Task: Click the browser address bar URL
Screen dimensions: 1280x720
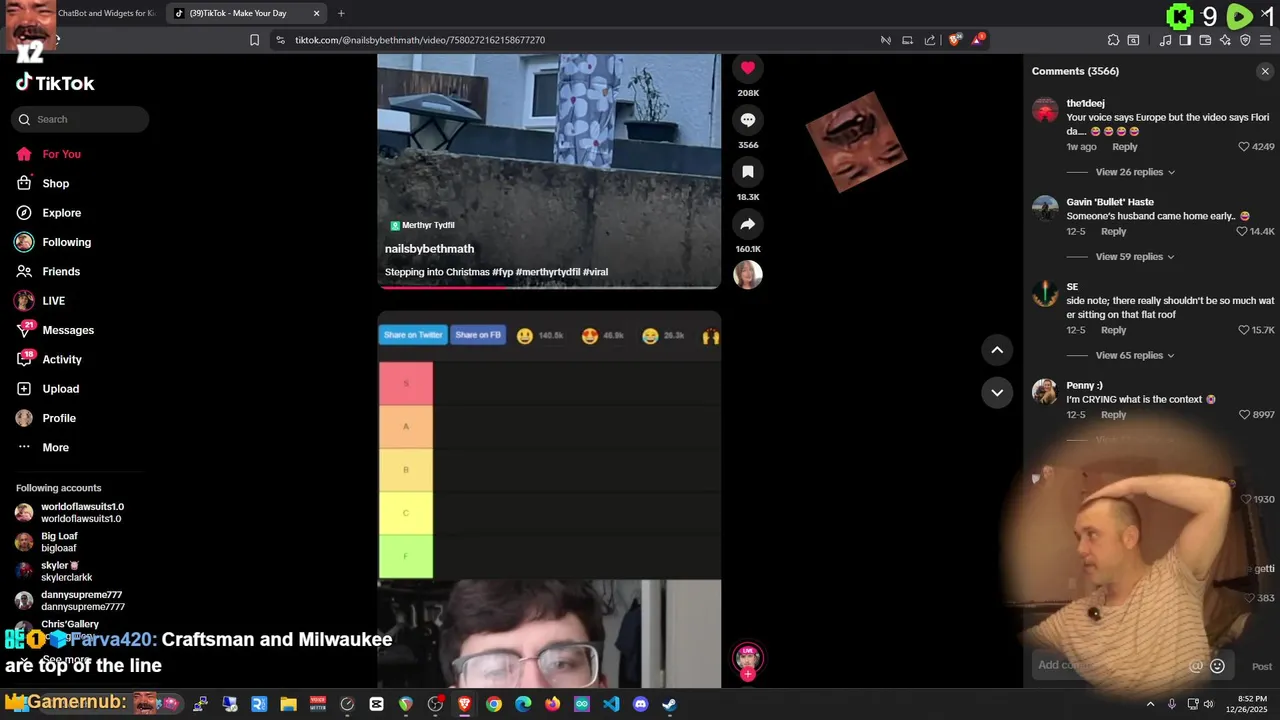Action: tap(420, 40)
